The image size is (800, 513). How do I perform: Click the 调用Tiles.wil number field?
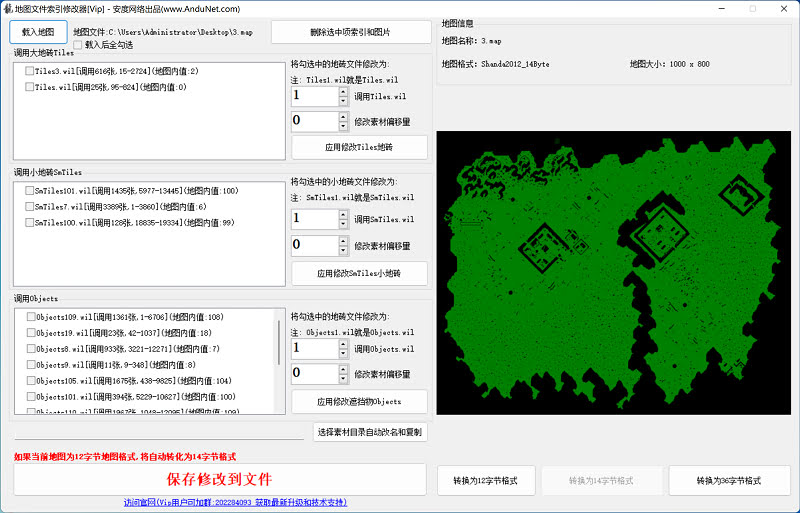315,96
